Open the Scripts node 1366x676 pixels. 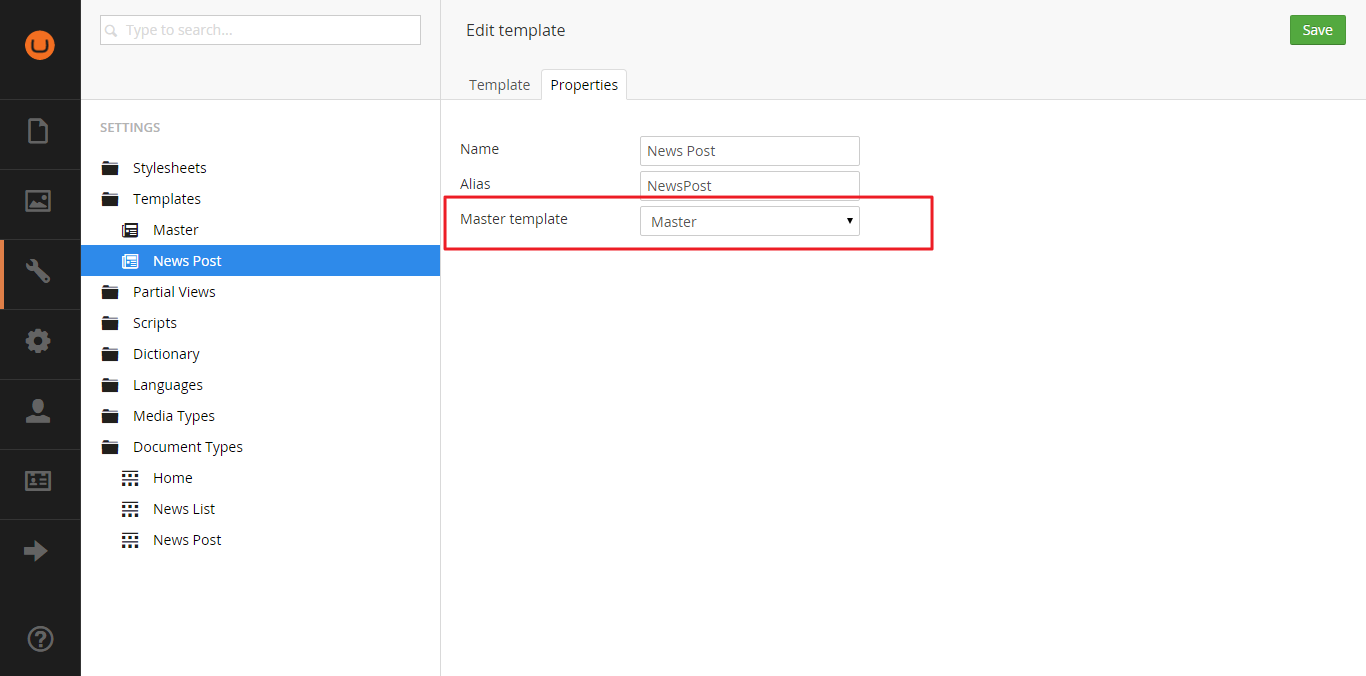point(155,323)
